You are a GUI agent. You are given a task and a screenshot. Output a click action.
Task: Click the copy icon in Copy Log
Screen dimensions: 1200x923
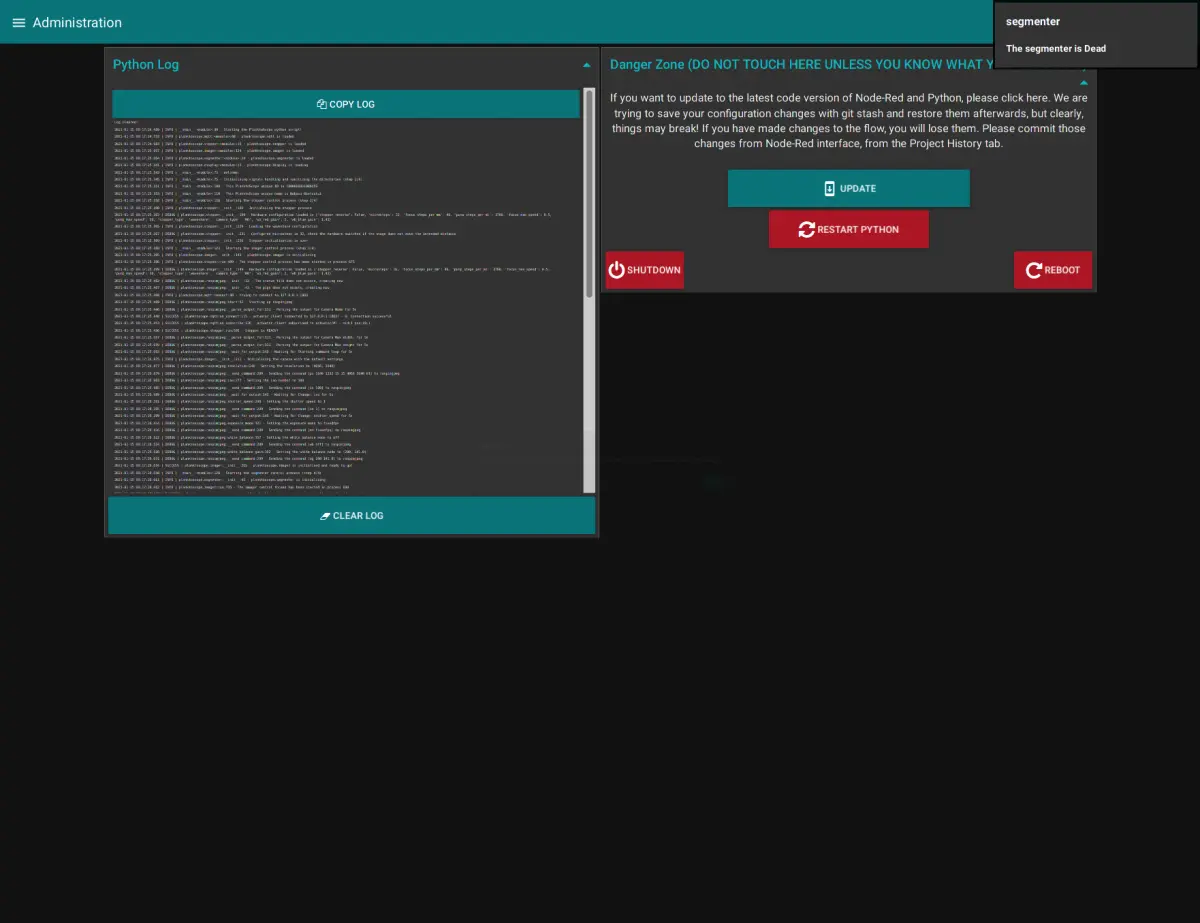point(322,104)
